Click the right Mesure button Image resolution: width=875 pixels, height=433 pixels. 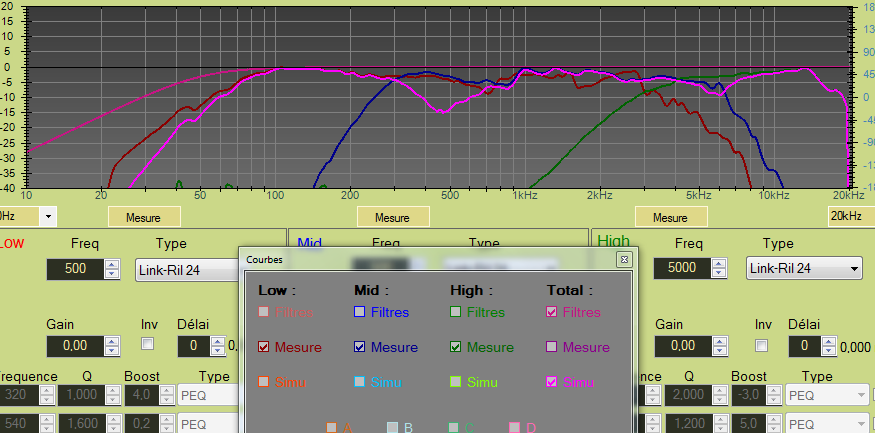coord(672,217)
